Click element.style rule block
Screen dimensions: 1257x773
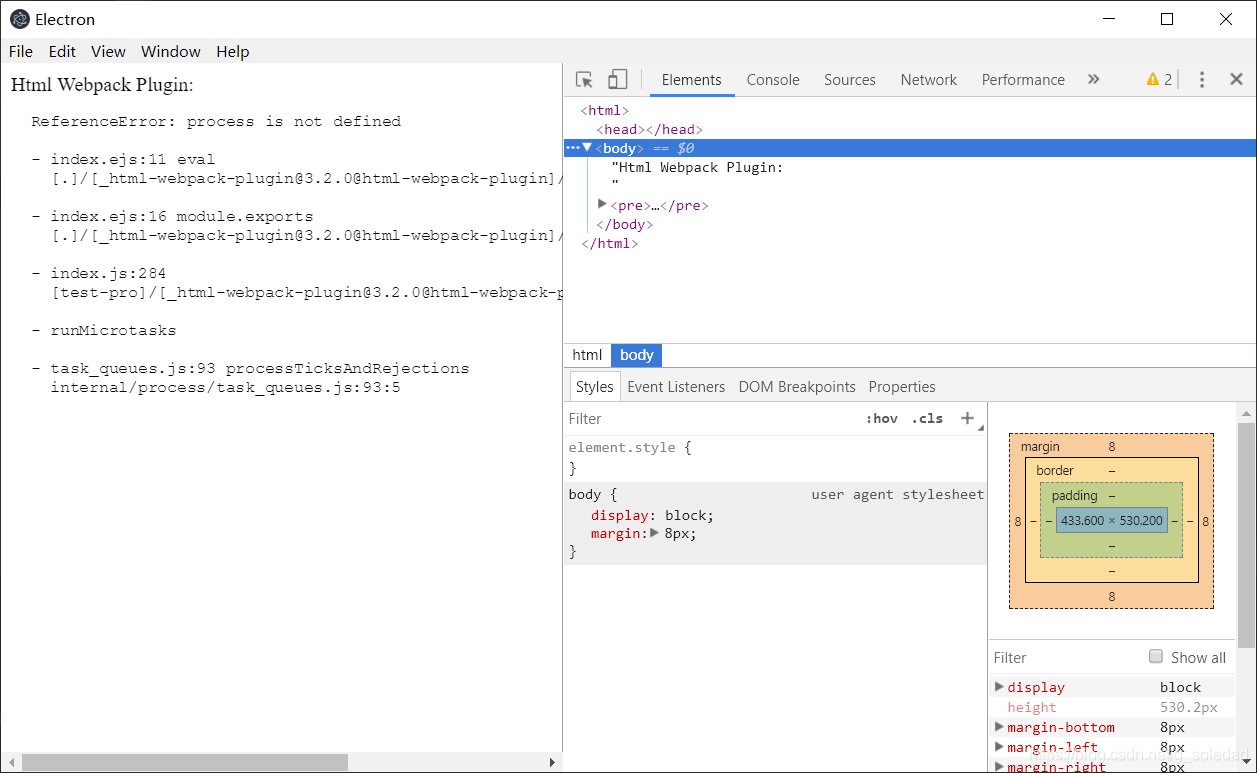click(776, 457)
